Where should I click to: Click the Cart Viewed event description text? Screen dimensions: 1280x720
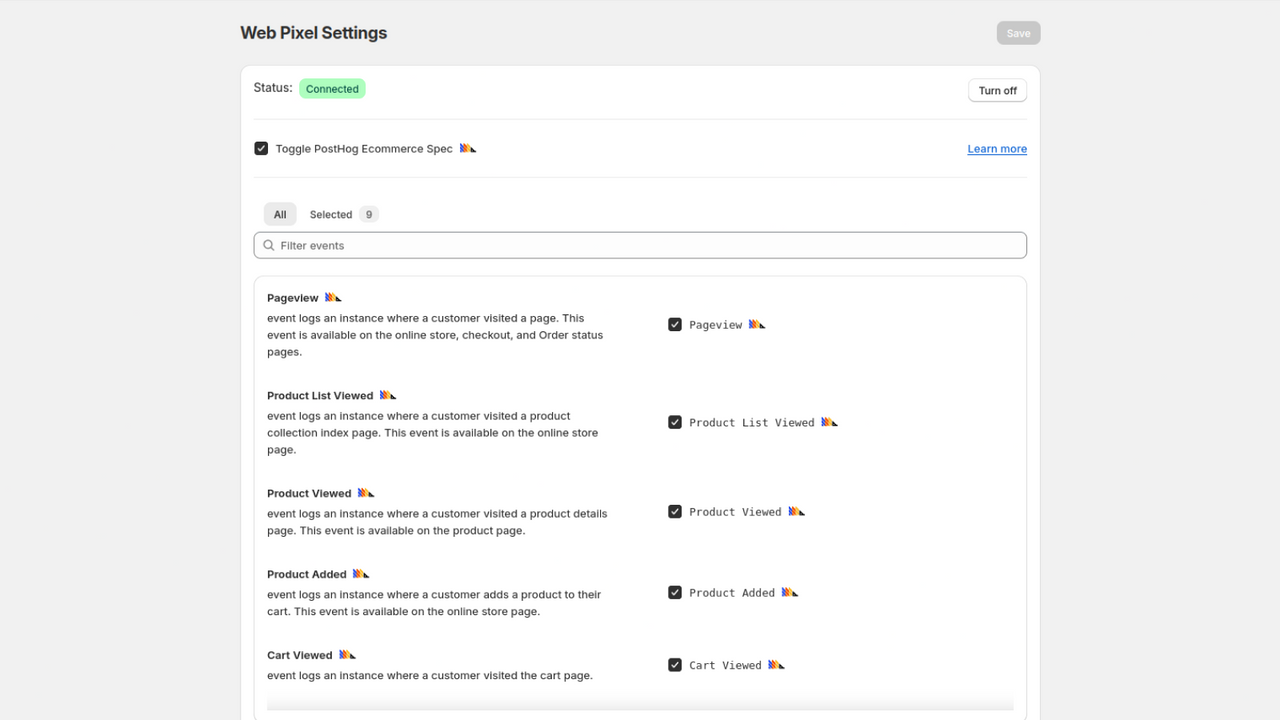(430, 676)
